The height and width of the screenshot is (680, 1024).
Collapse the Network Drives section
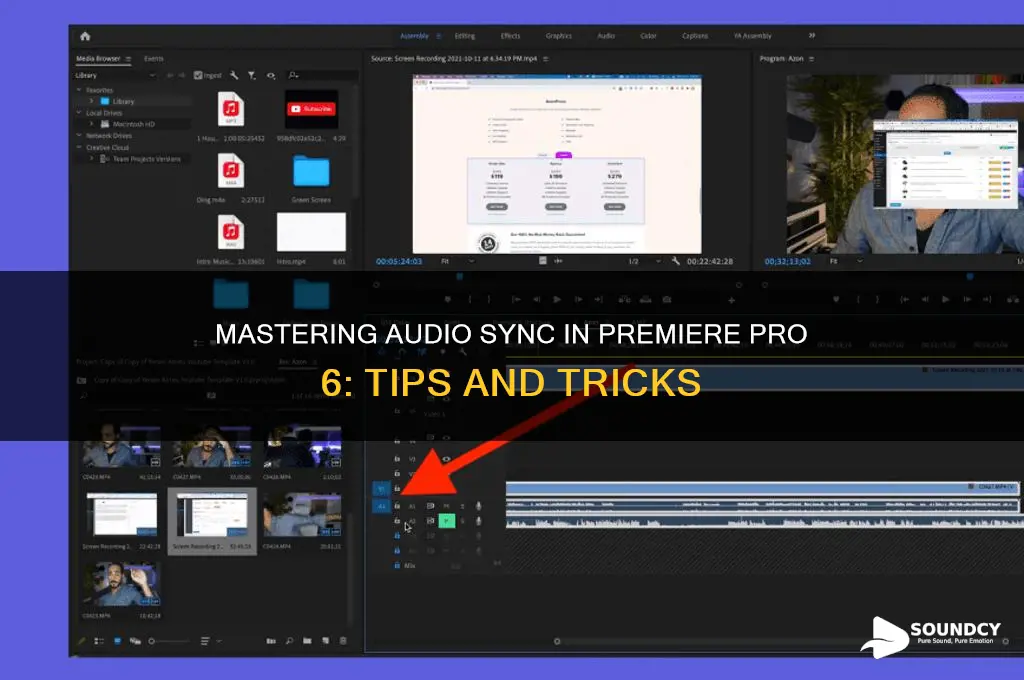pos(79,135)
